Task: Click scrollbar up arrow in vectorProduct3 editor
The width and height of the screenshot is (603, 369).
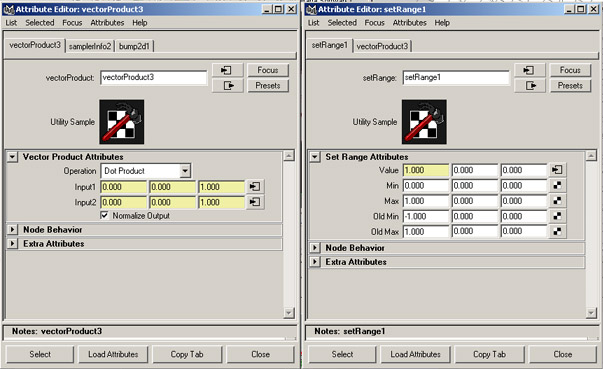Action: point(289,155)
